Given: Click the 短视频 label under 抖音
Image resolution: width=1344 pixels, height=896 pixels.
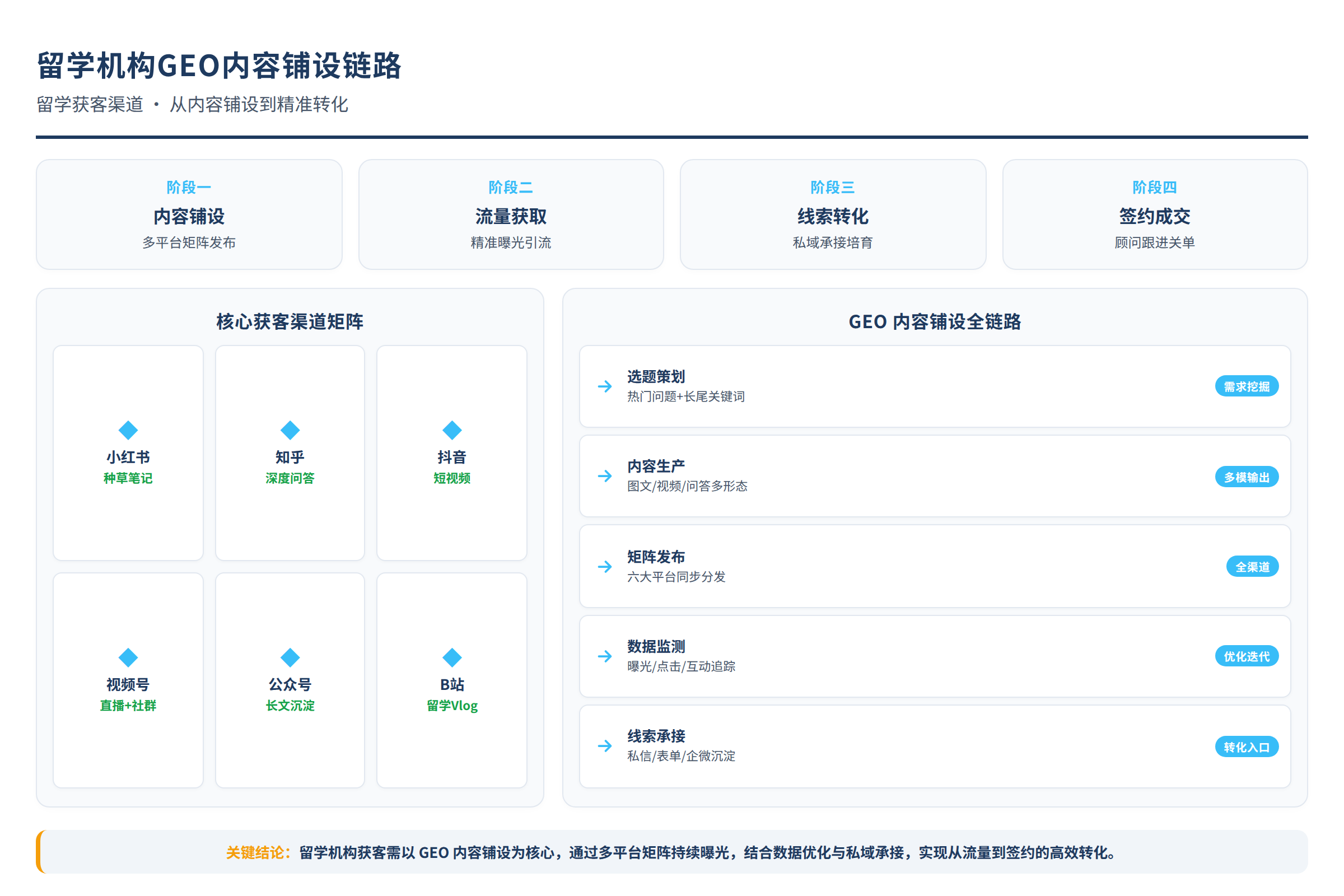Looking at the screenshot, I should 452,478.
